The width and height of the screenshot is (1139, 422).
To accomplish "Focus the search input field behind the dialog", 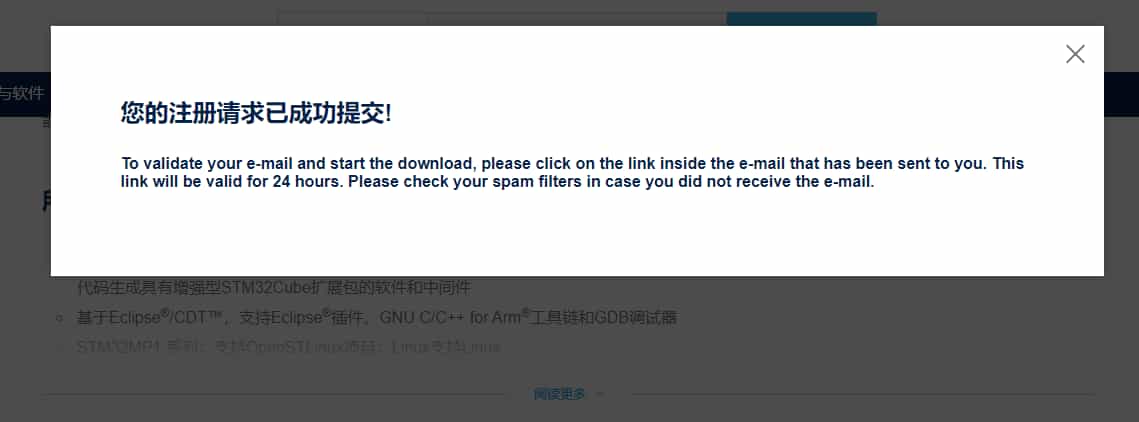I will [577, 19].
